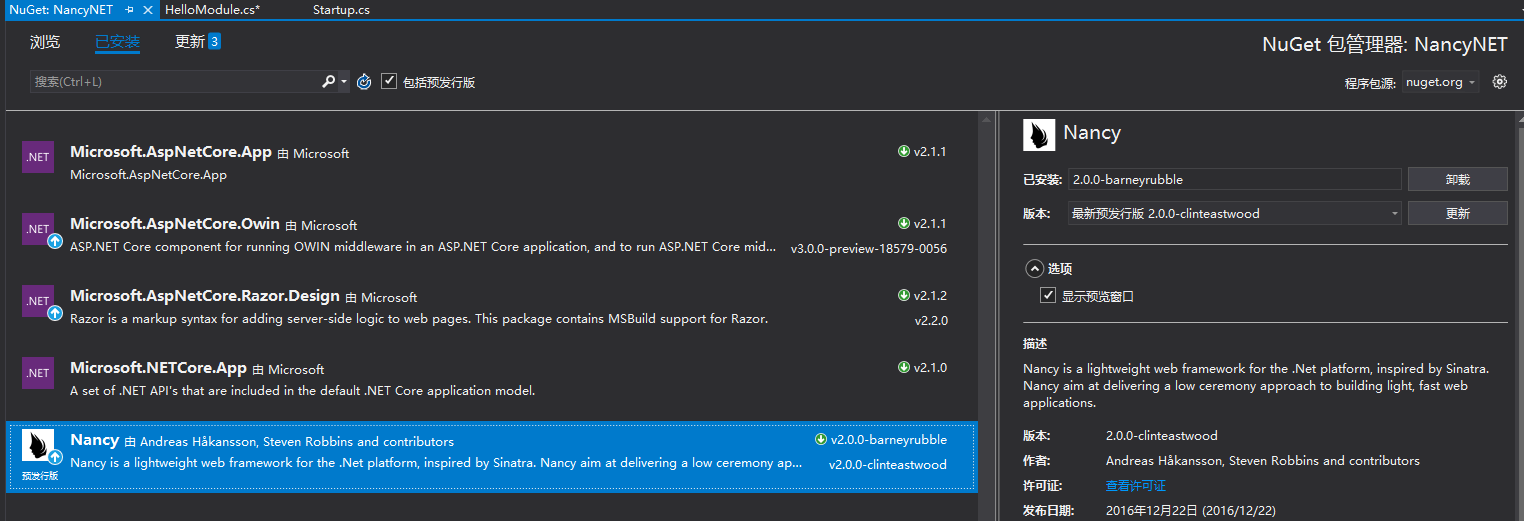Click the Microsoft.AspNetCore.Razor.Design .NET package icon

[38, 301]
